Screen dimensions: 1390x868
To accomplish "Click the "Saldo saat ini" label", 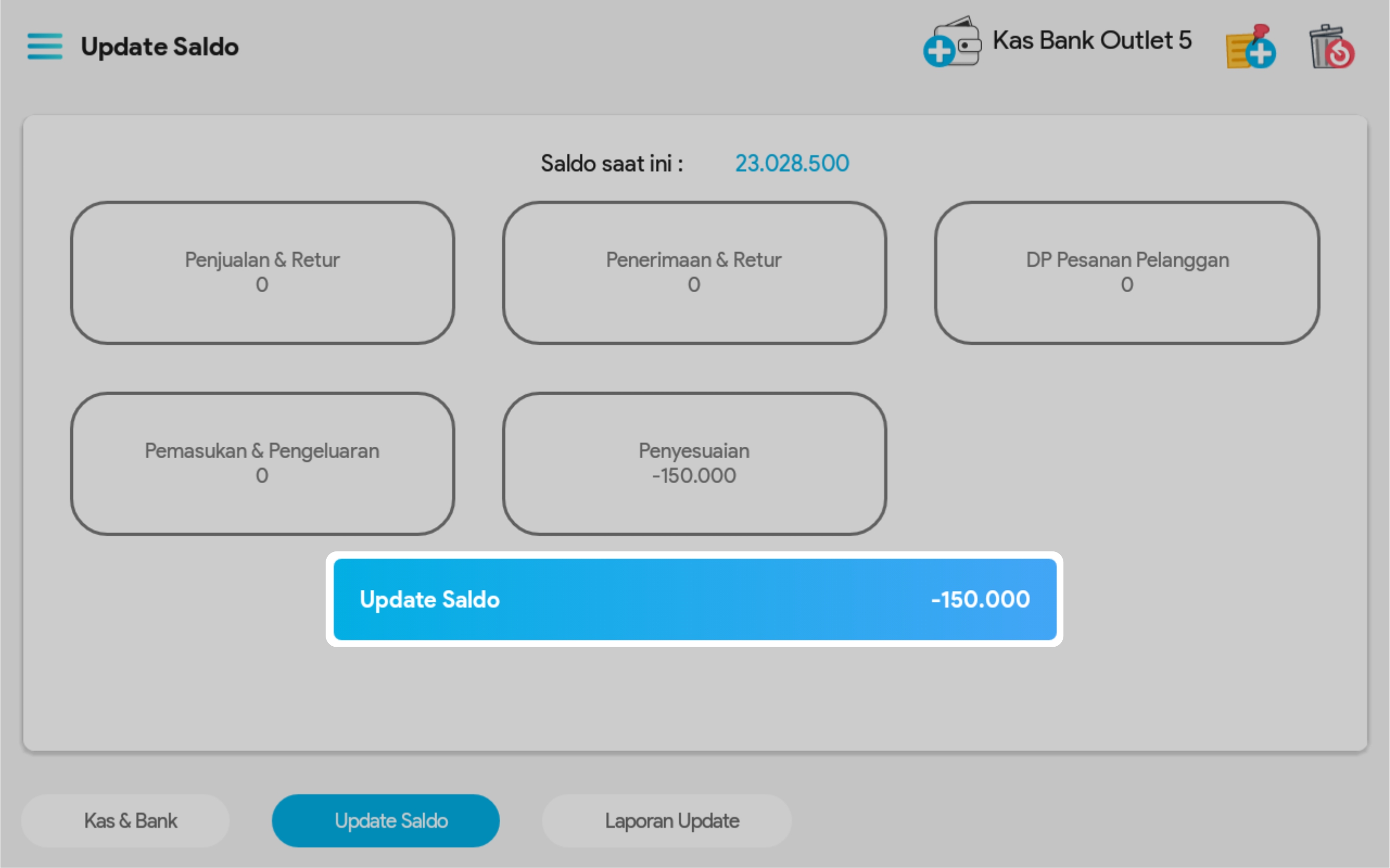I will tap(612, 163).
